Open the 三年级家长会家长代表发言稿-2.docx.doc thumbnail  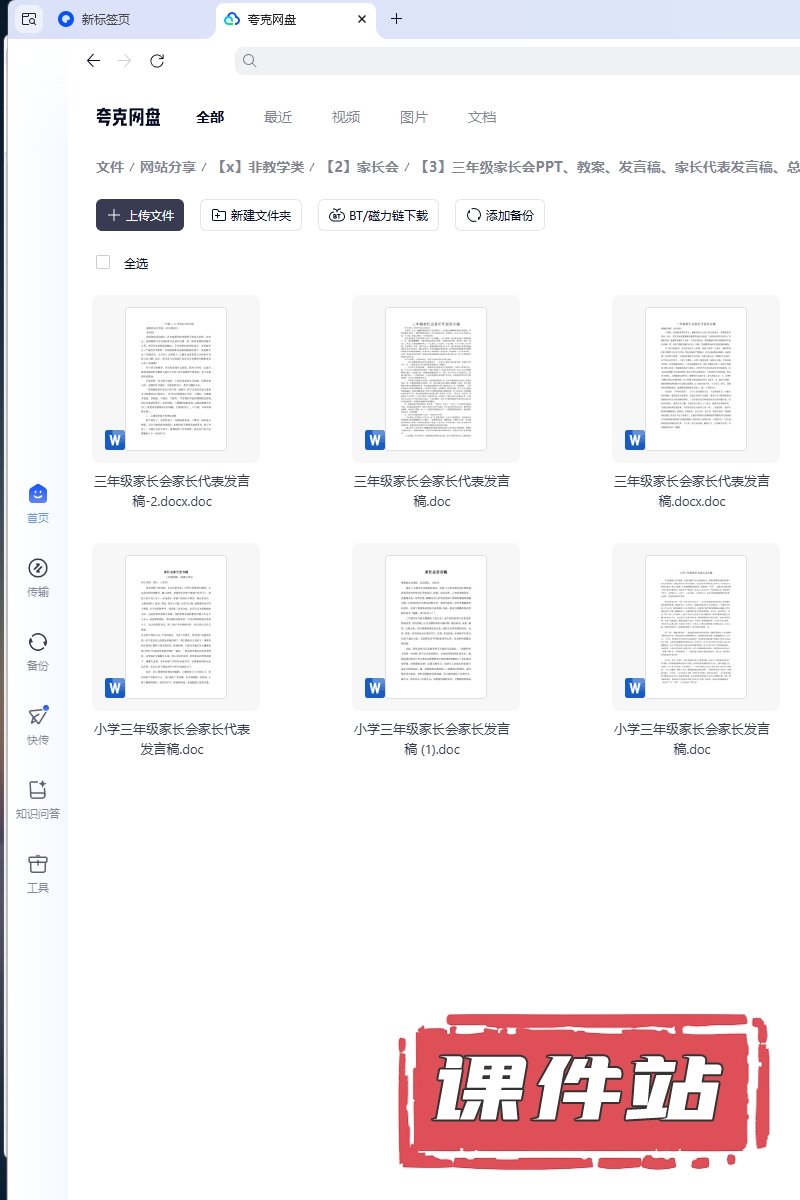click(x=176, y=379)
